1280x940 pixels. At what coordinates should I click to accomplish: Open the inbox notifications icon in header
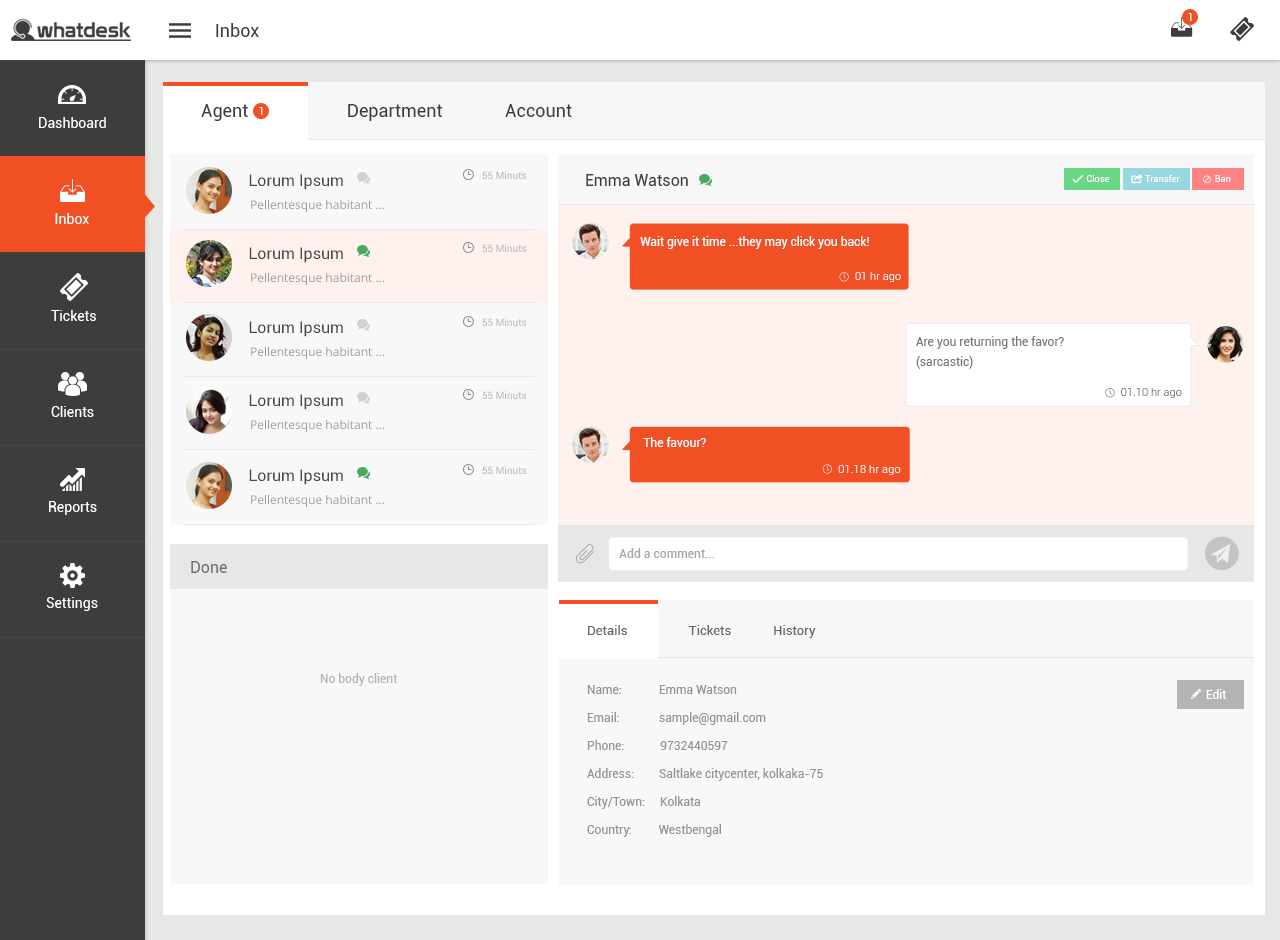point(1182,29)
